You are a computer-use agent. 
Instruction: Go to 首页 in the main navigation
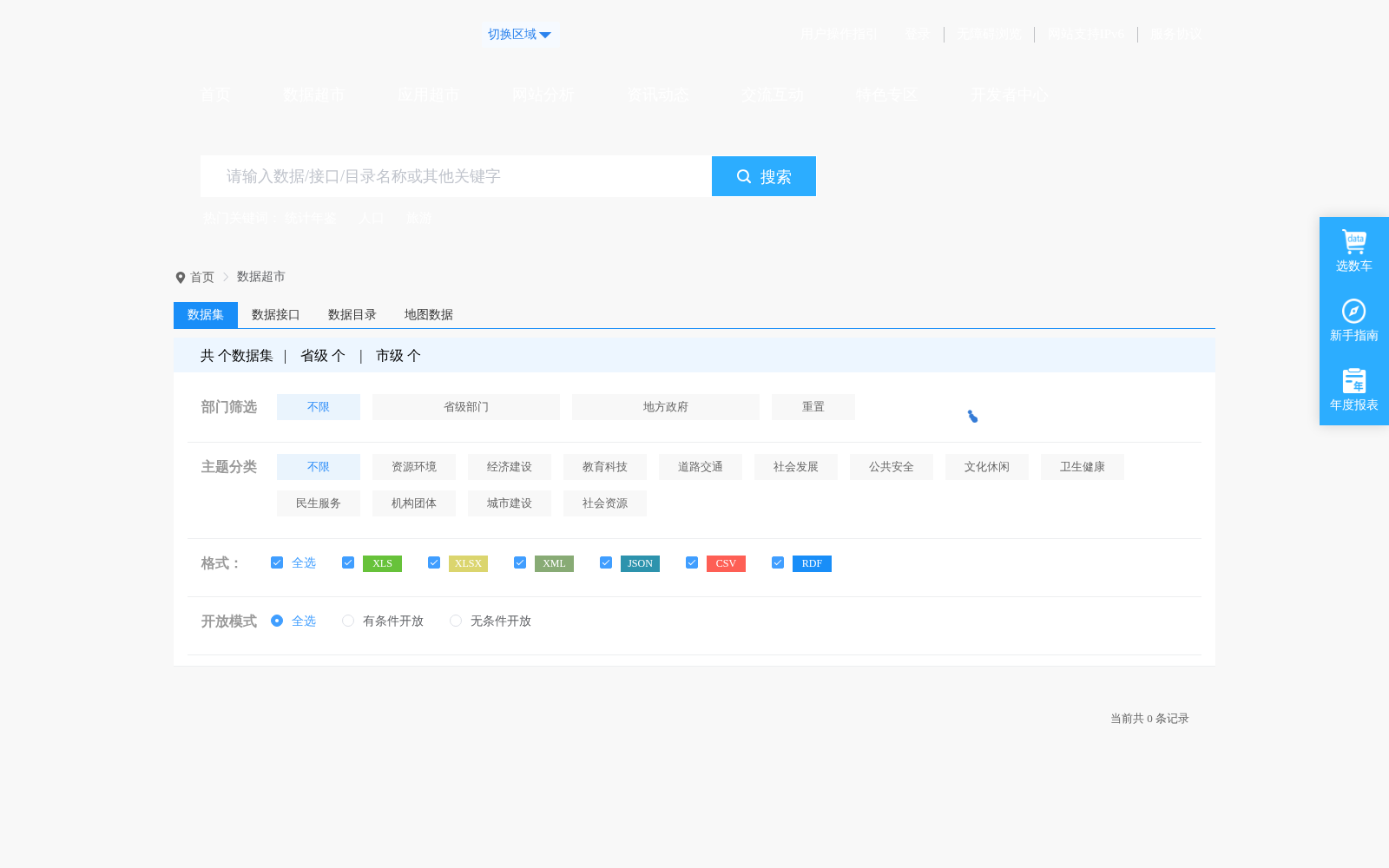tap(215, 95)
